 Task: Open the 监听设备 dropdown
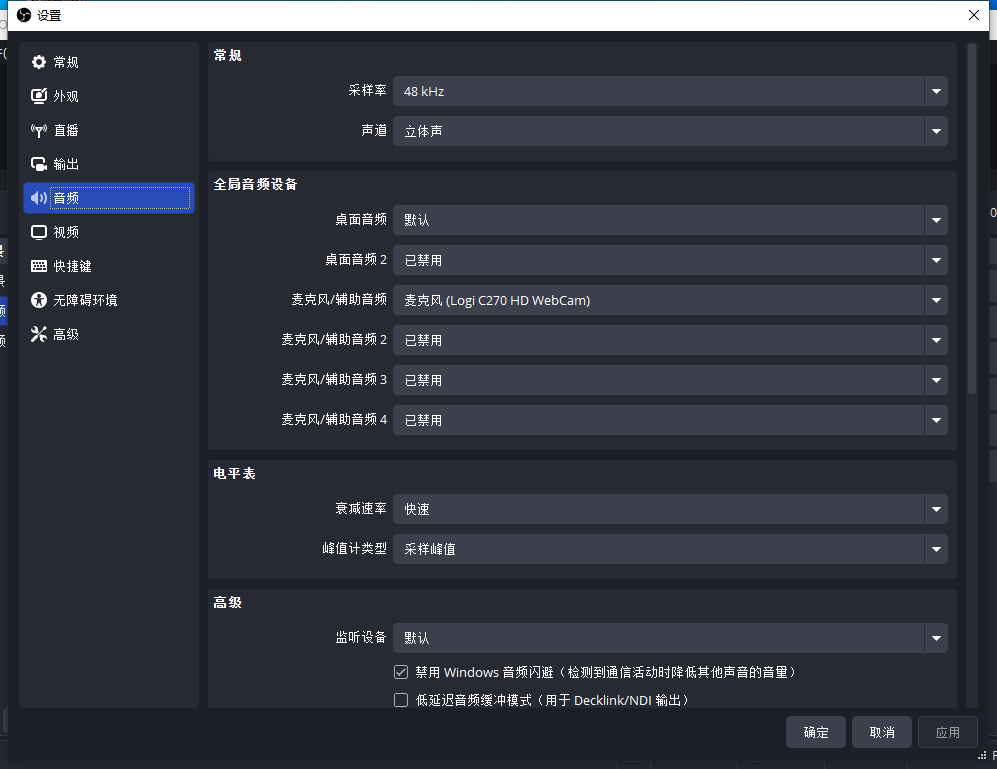coord(669,637)
